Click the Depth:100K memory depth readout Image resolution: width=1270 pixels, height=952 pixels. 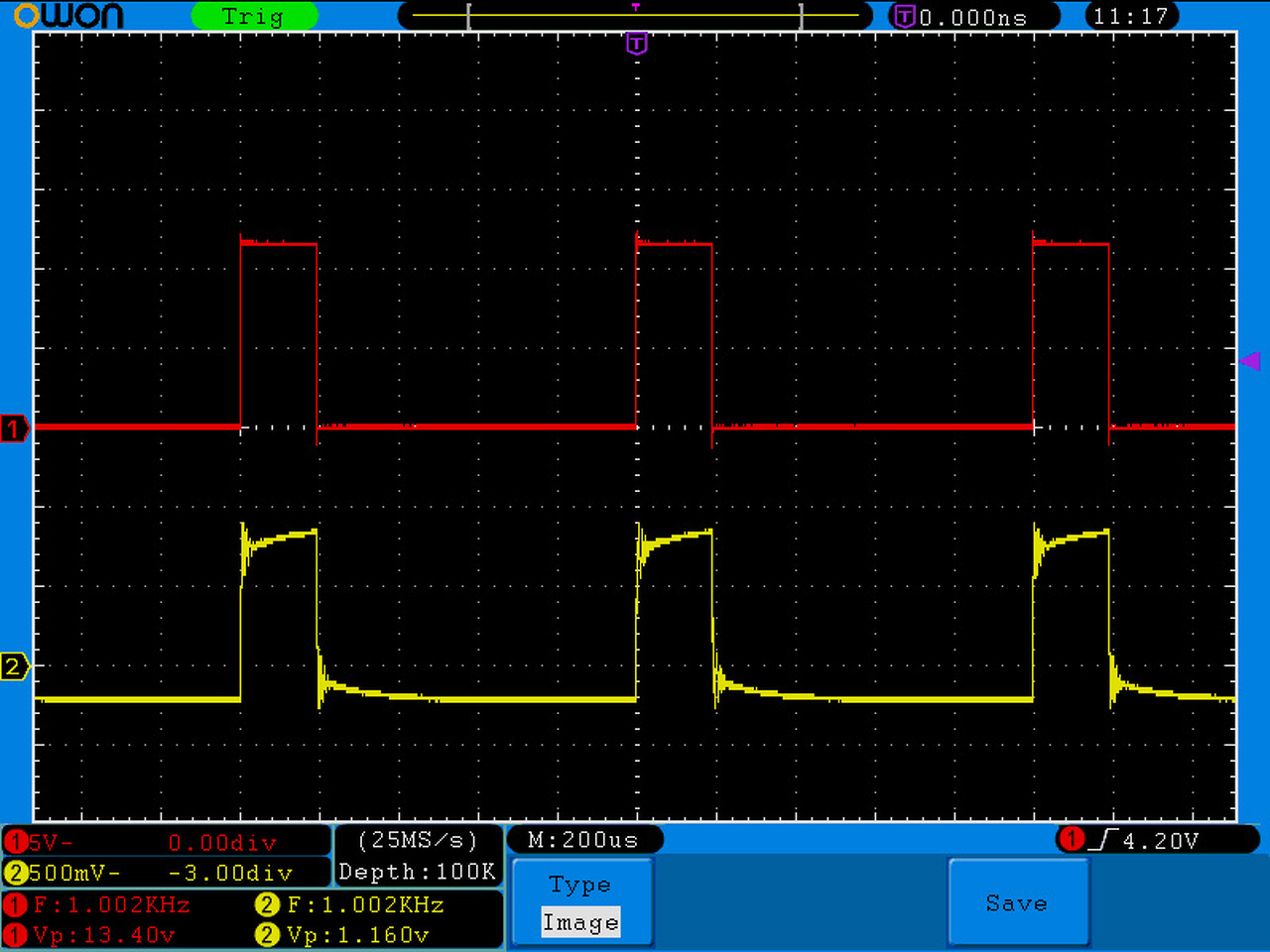pyautogui.click(x=418, y=872)
